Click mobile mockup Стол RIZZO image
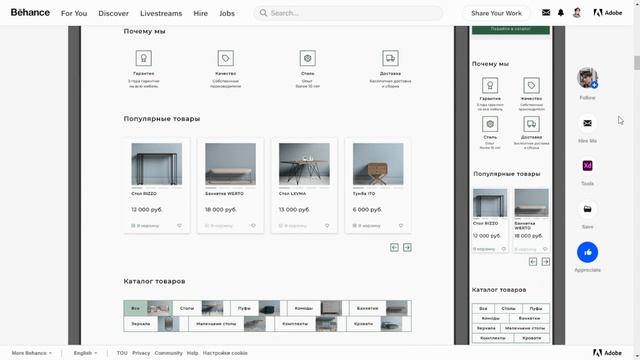The image size is (640, 360). point(490,202)
